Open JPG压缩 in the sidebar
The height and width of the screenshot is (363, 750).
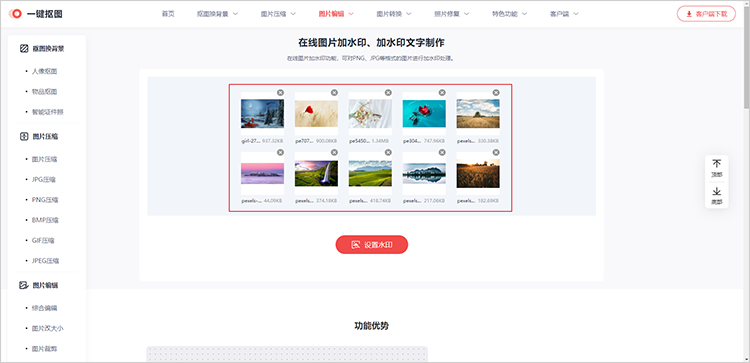pyautogui.click(x=44, y=180)
